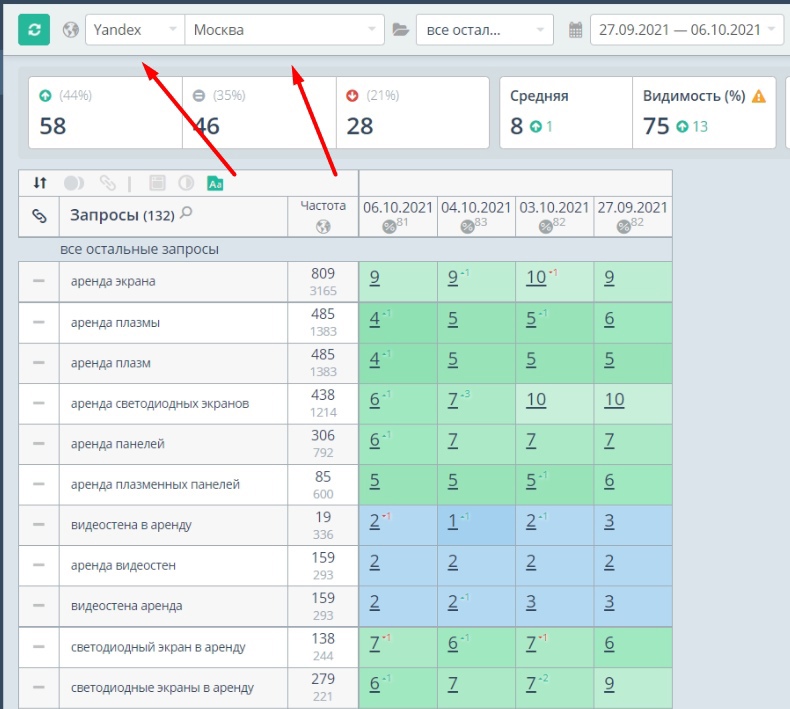Click the dash icon in 'аренда плазм' row
Viewport: 790px width, 709px height.
[x=39, y=363]
